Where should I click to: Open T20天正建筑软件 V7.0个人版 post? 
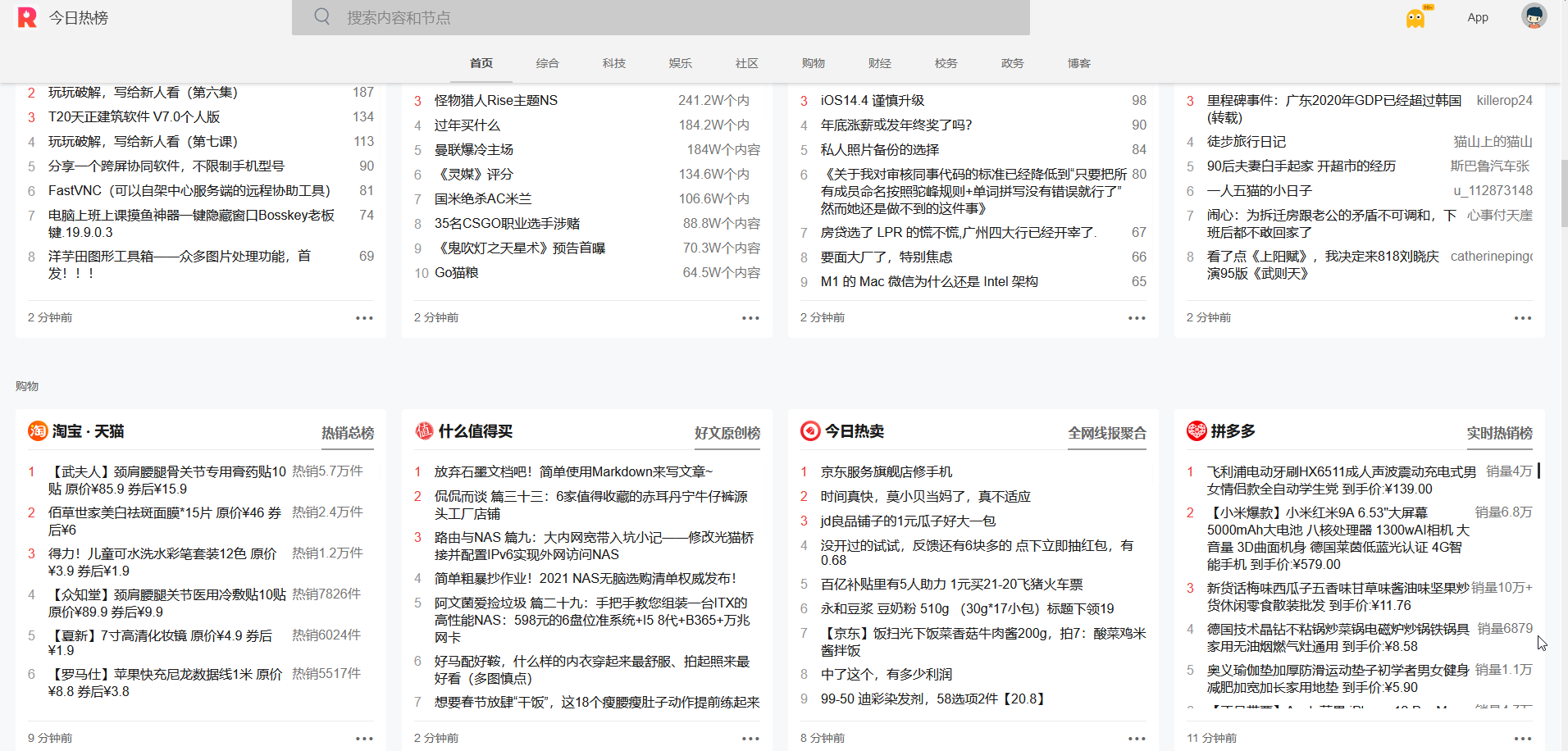[x=134, y=117]
